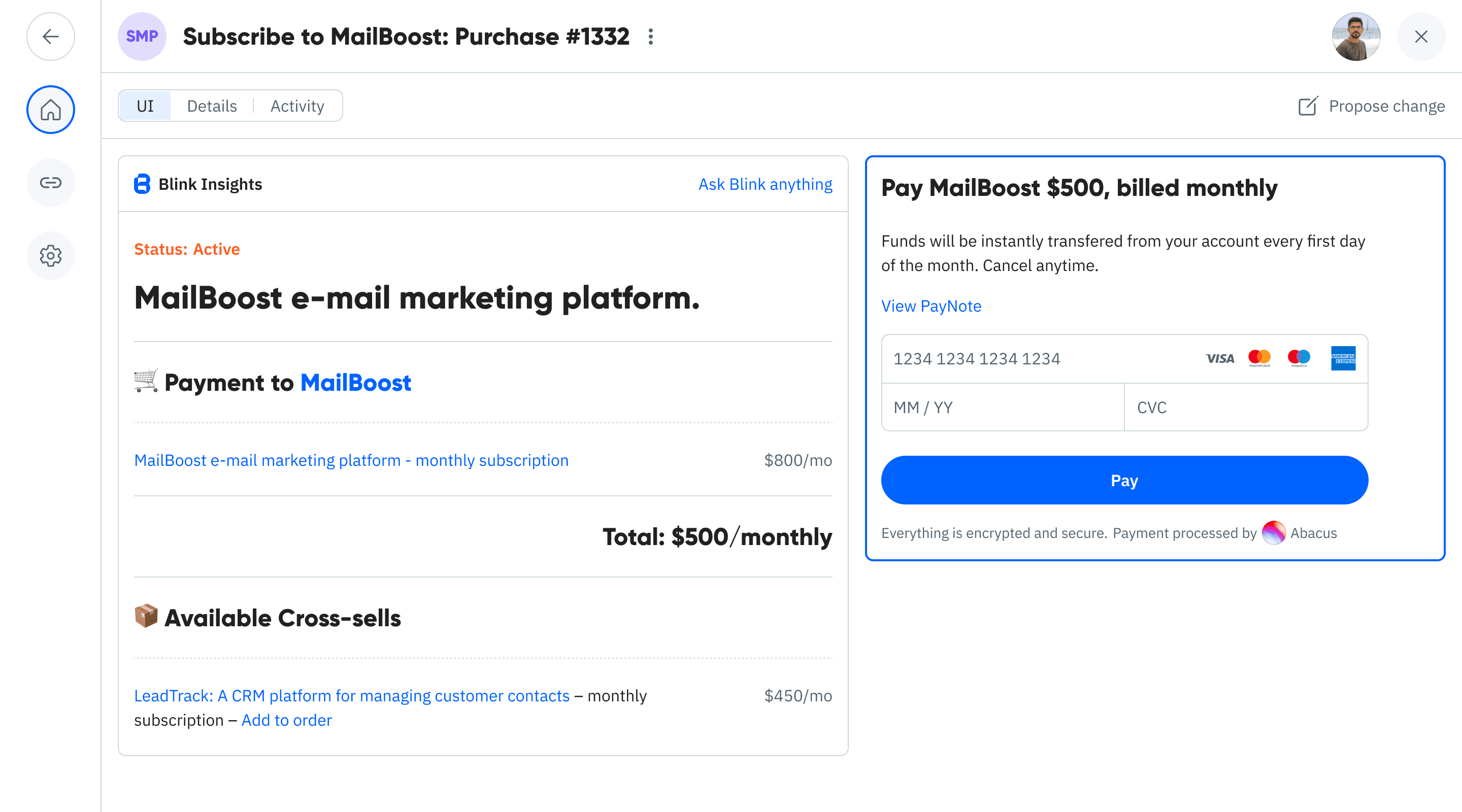Click the Blink Insights logo icon
Viewport: 1462px width, 812px height.
click(x=141, y=184)
